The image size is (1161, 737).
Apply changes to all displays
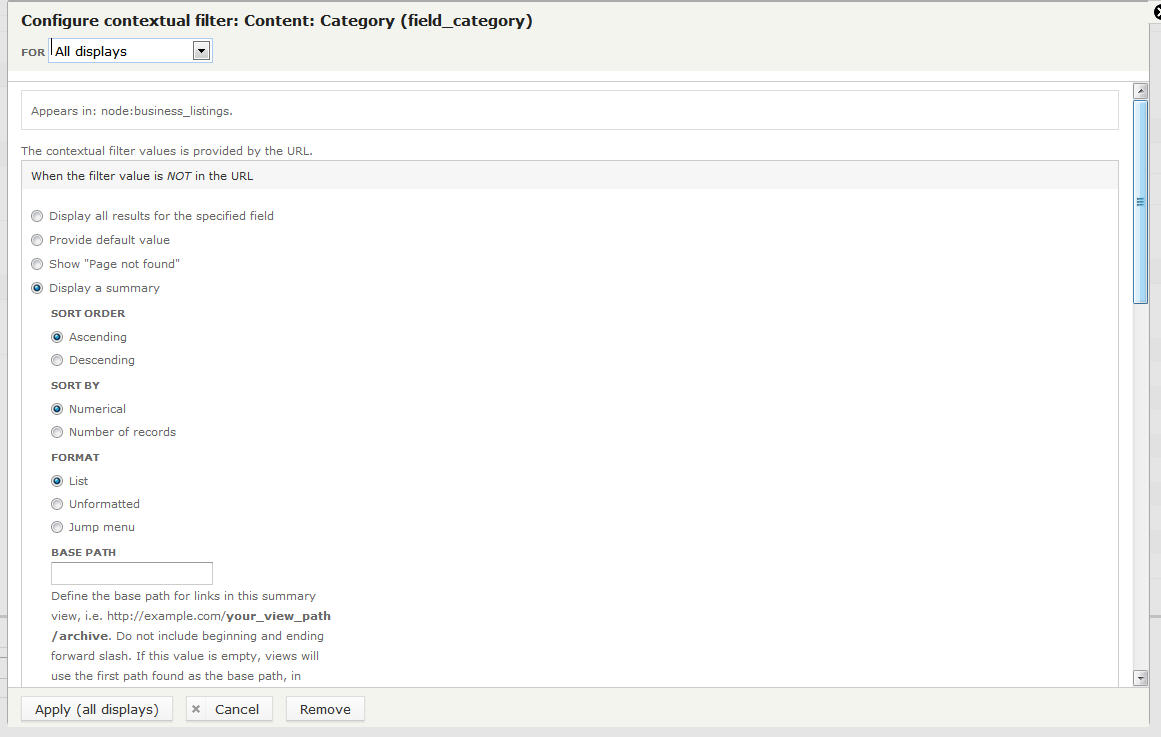click(x=96, y=708)
